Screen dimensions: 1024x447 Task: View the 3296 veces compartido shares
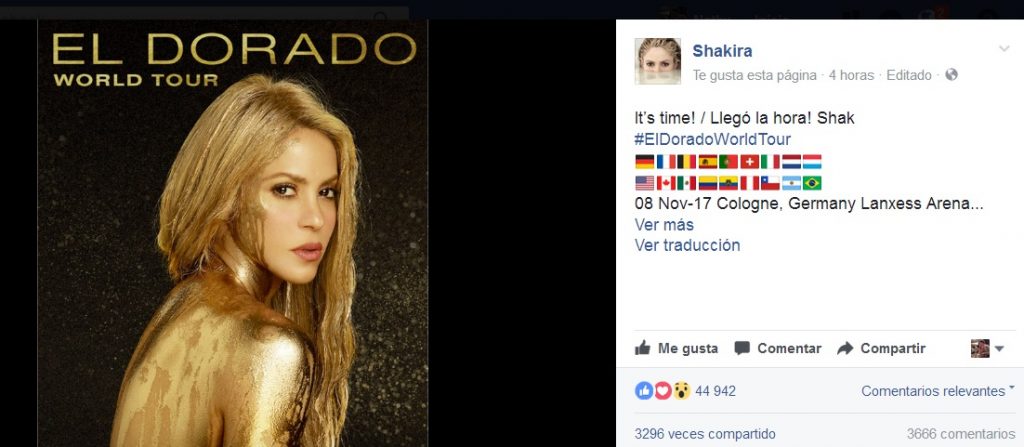(705, 434)
